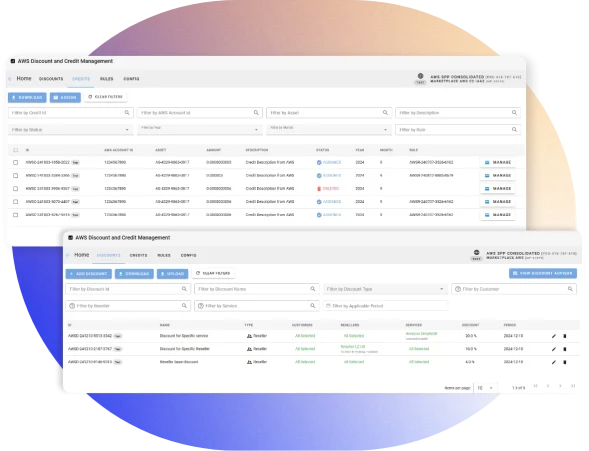Viewport: 589px width, 451px height.
Task: Jump to first page of discounts table
Action: 535,386
